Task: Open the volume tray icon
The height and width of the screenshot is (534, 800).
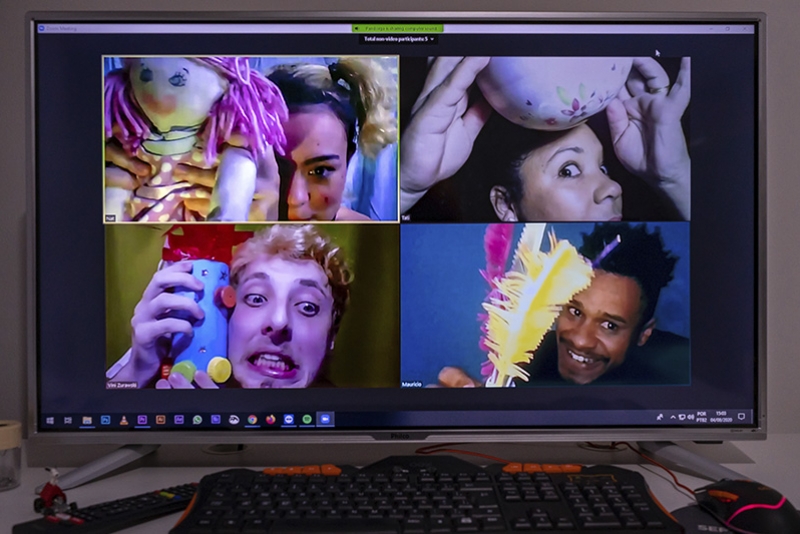Action: 690,417
